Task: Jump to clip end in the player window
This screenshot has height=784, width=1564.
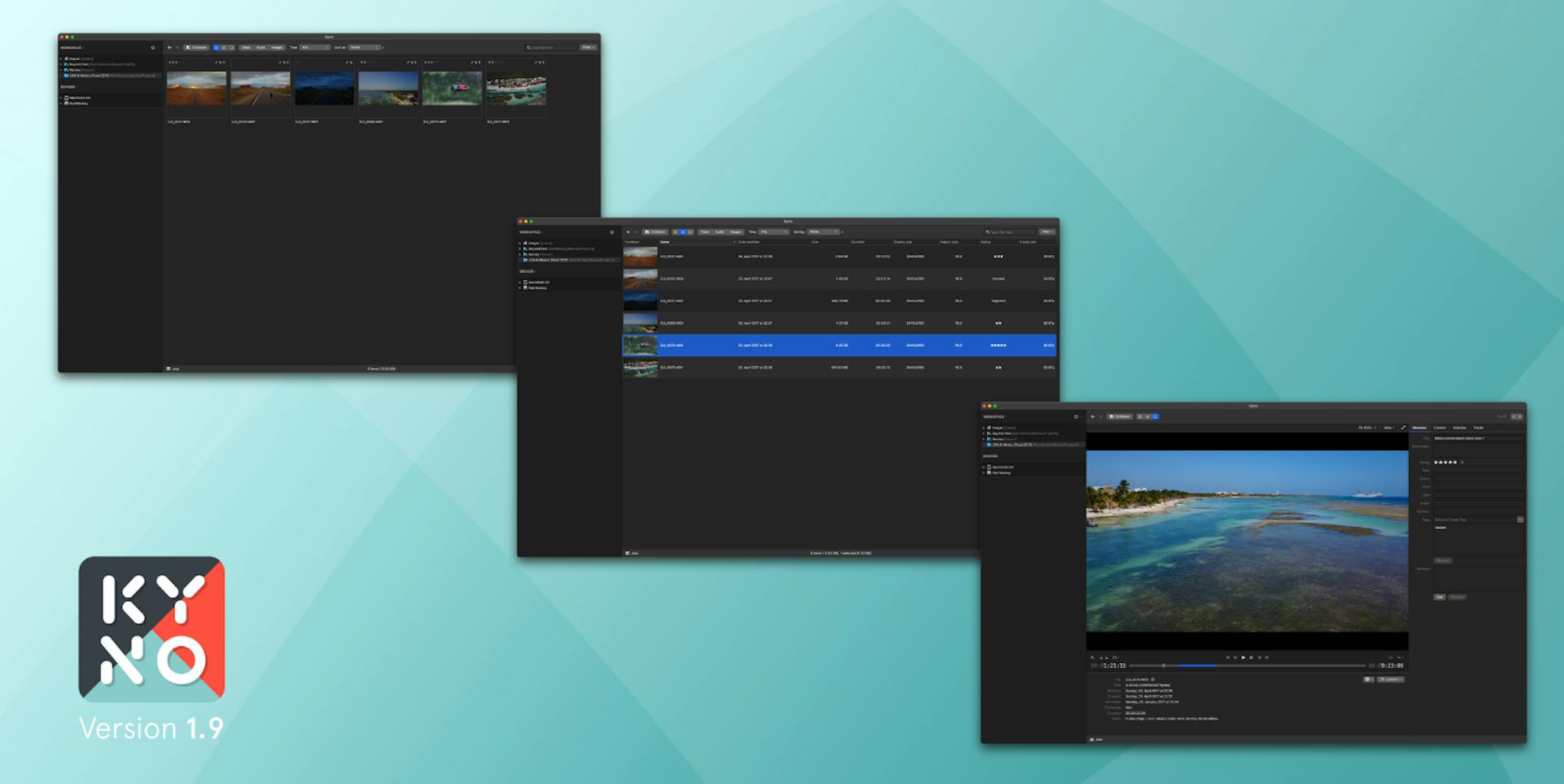Action: tap(1267, 657)
